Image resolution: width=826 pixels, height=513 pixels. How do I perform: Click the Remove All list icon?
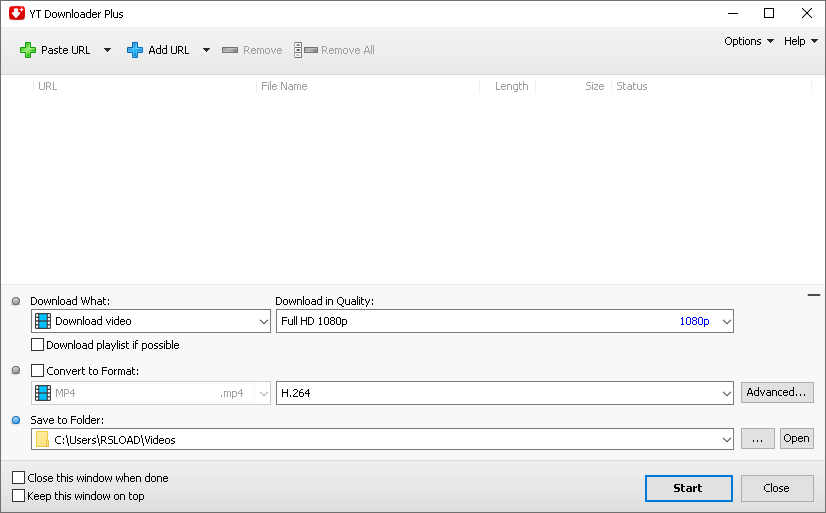(306, 50)
